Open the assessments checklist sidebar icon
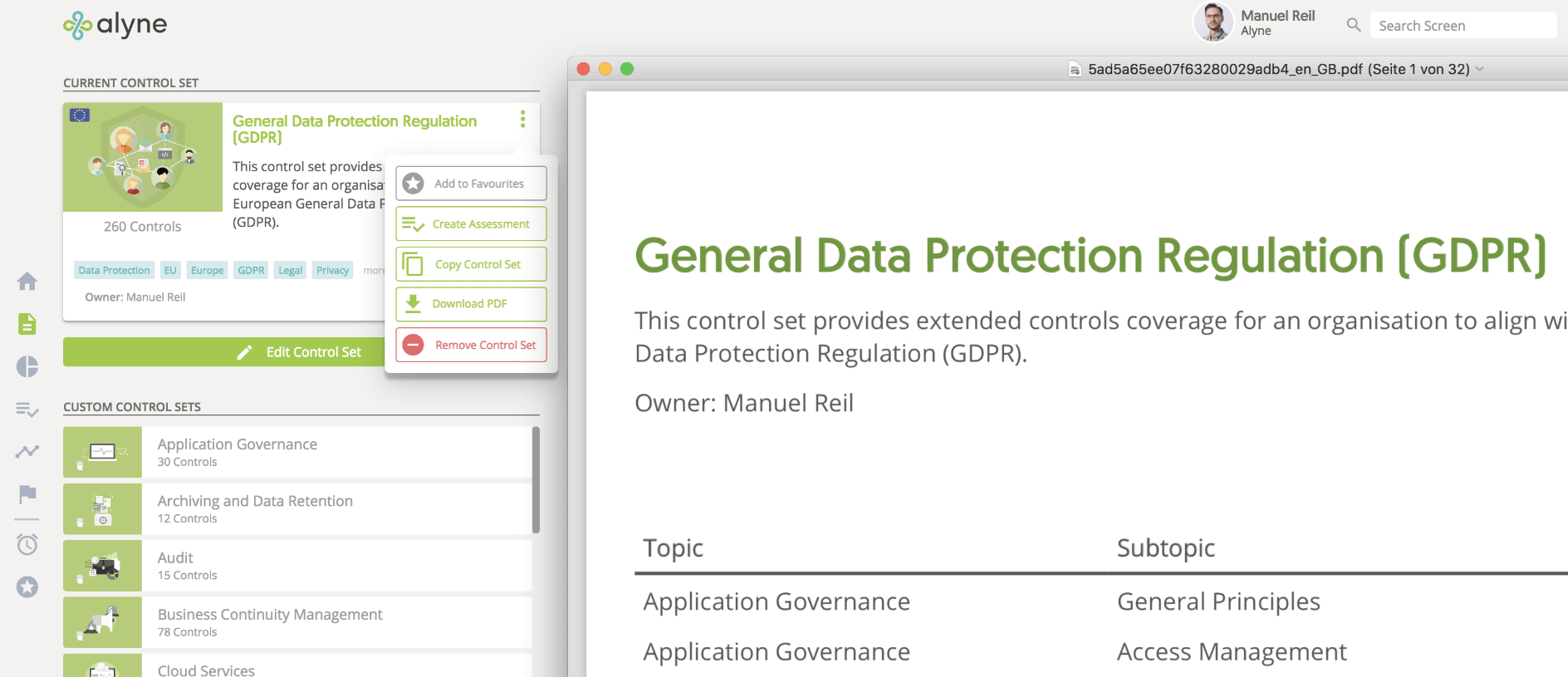This screenshot has width=1568, height=677. [x=27, y=410]
